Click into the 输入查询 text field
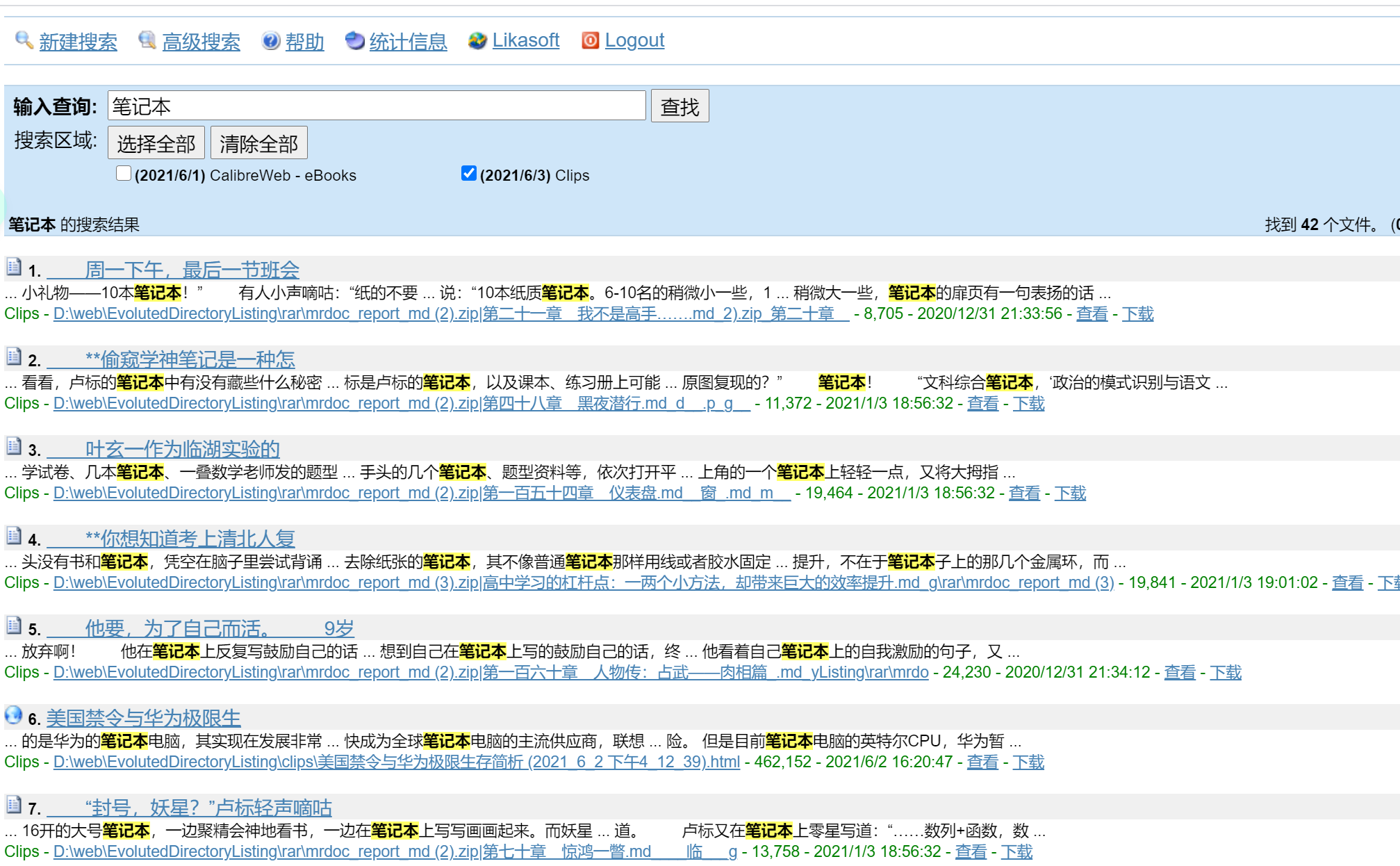1400x866 pixels. click(x=377, y=106)
